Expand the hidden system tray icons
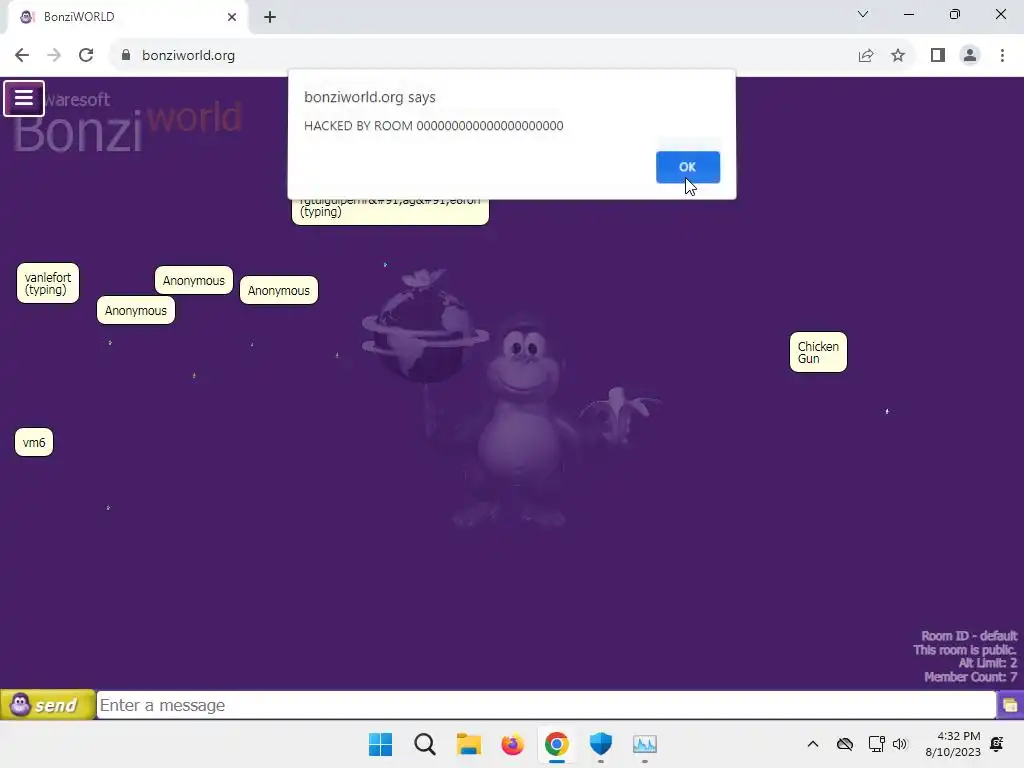 813,744
